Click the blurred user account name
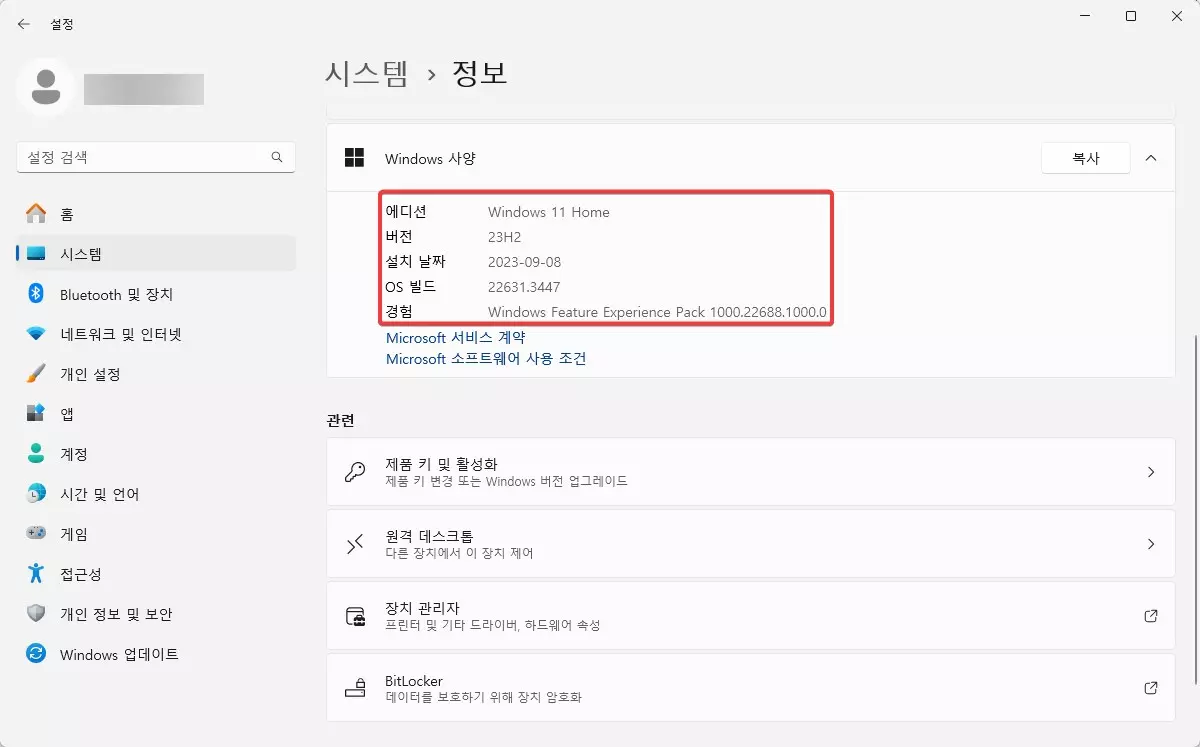The image size is (1200, 747). pyautogui.click(x=144, y=89)
